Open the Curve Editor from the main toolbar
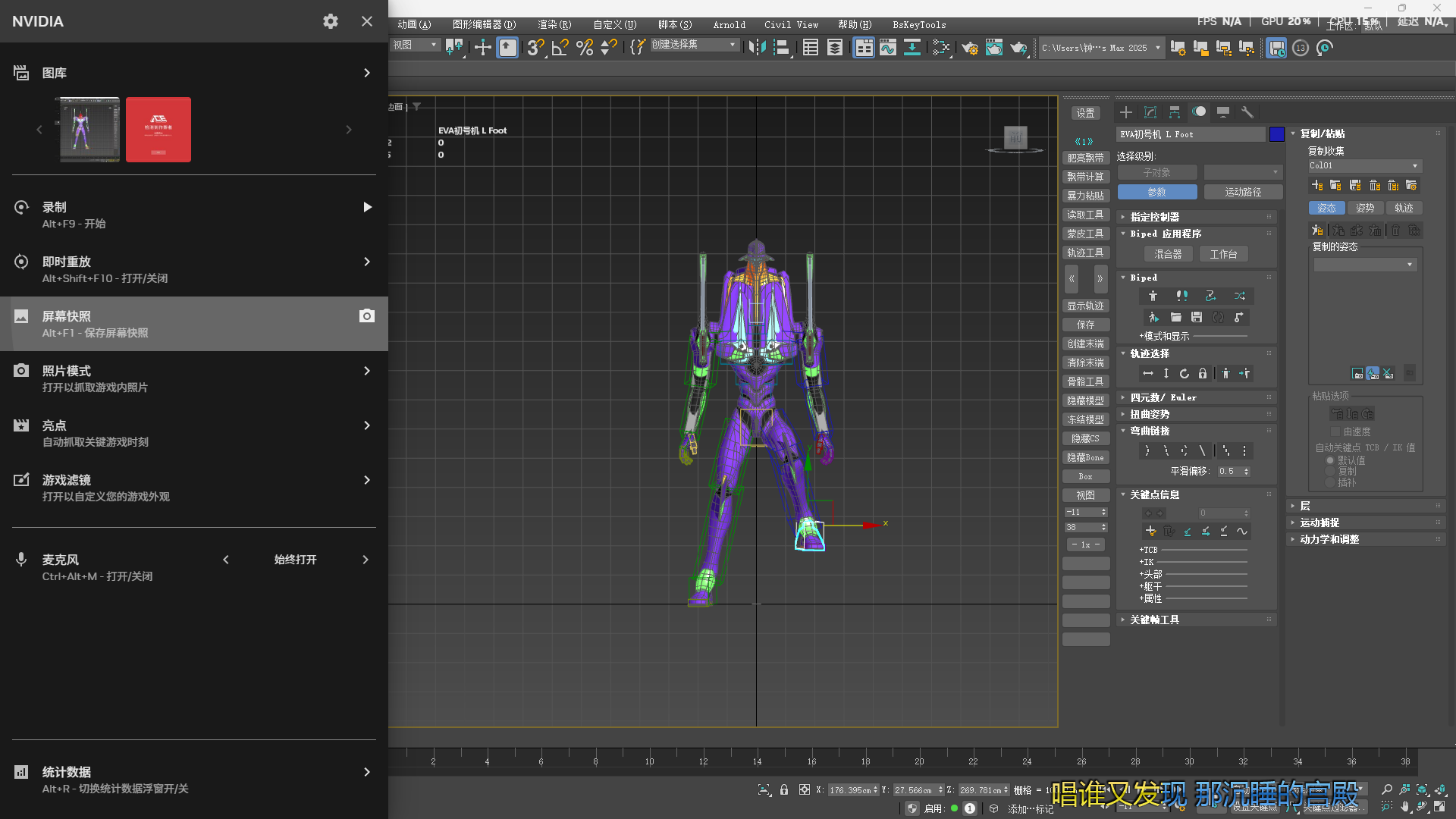Viewport: 1456px width, 819px height. pyautogui.click(x=888, y=47)
